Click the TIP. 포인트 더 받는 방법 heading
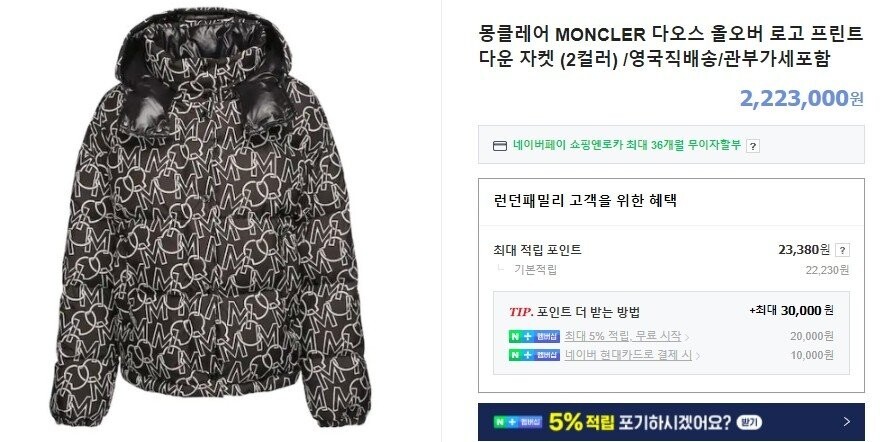Viewport: 895px width, 442px height. coord(574,312)
